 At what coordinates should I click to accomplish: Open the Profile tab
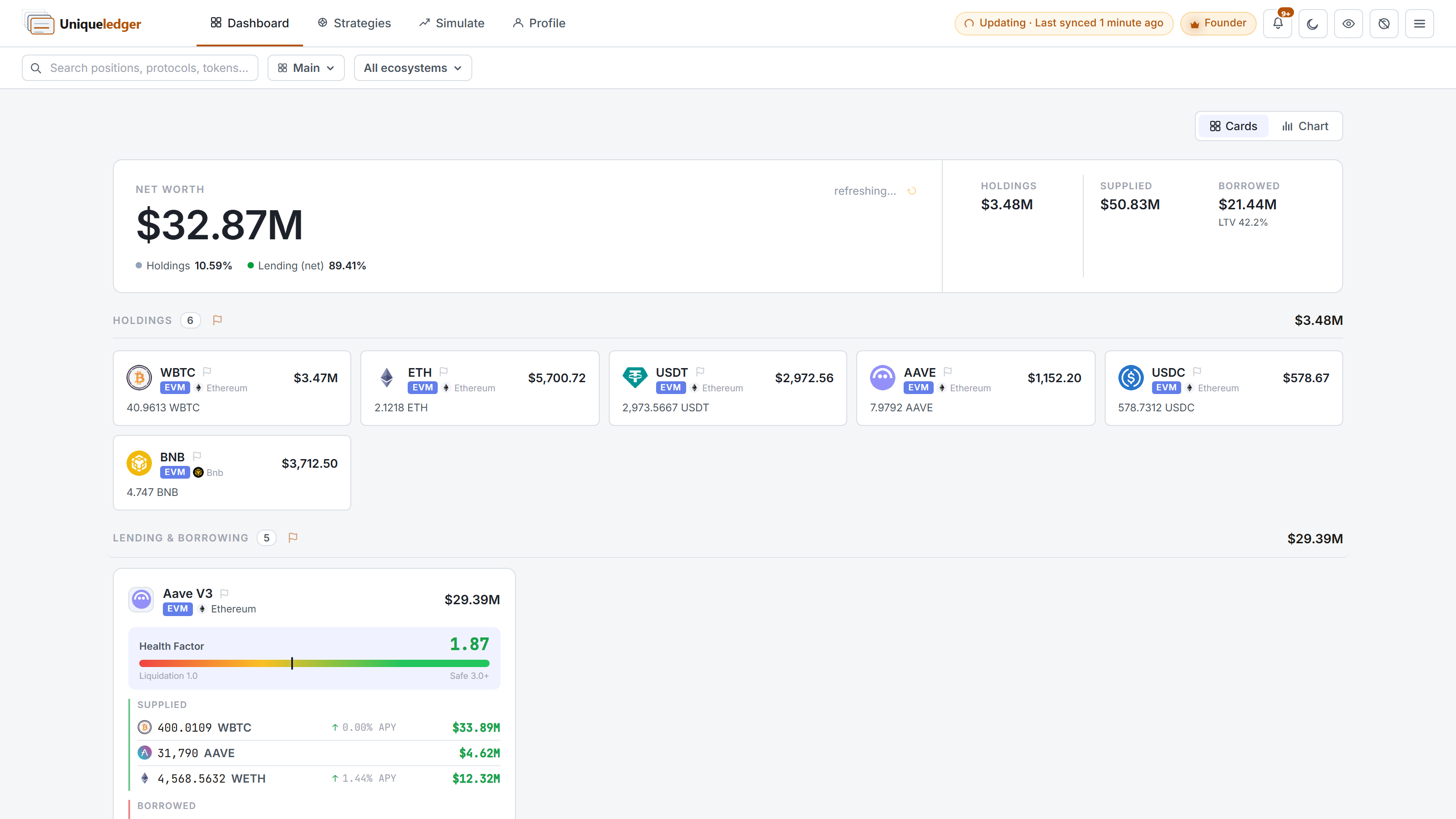point(539,23)
